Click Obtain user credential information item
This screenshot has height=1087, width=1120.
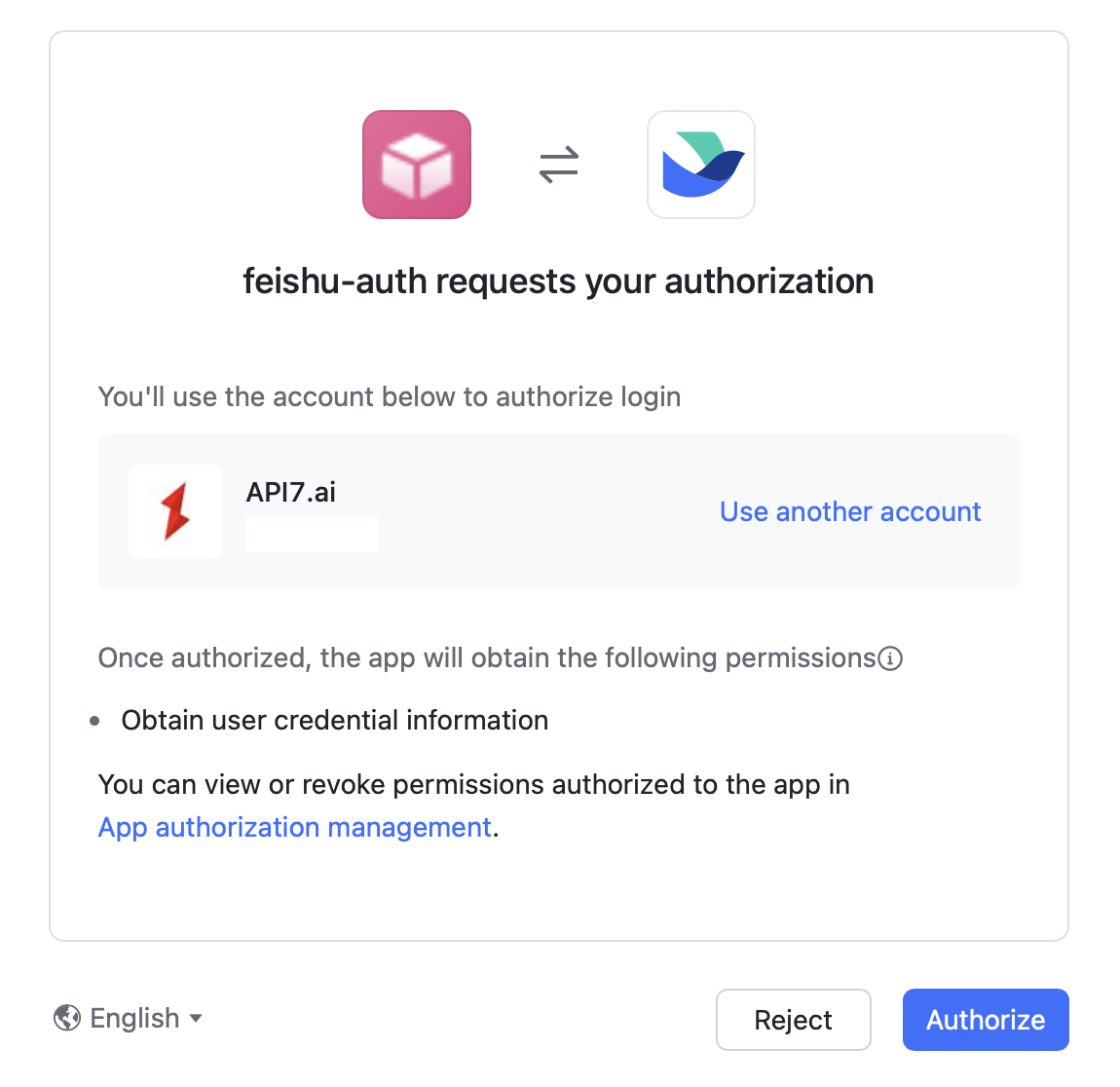click(x=334, y=721)
